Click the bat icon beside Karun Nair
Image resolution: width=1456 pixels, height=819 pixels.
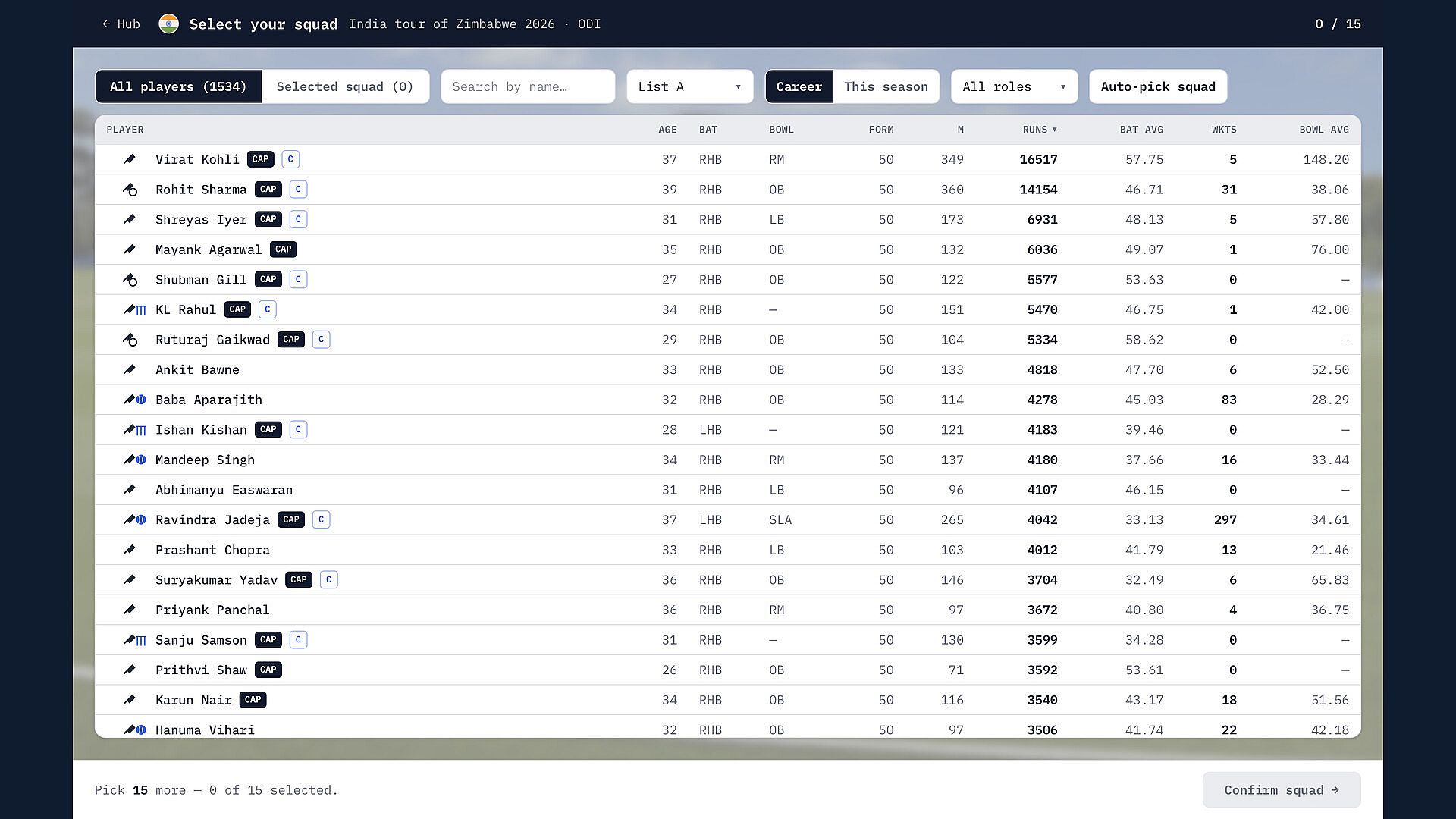pos(130,700)
